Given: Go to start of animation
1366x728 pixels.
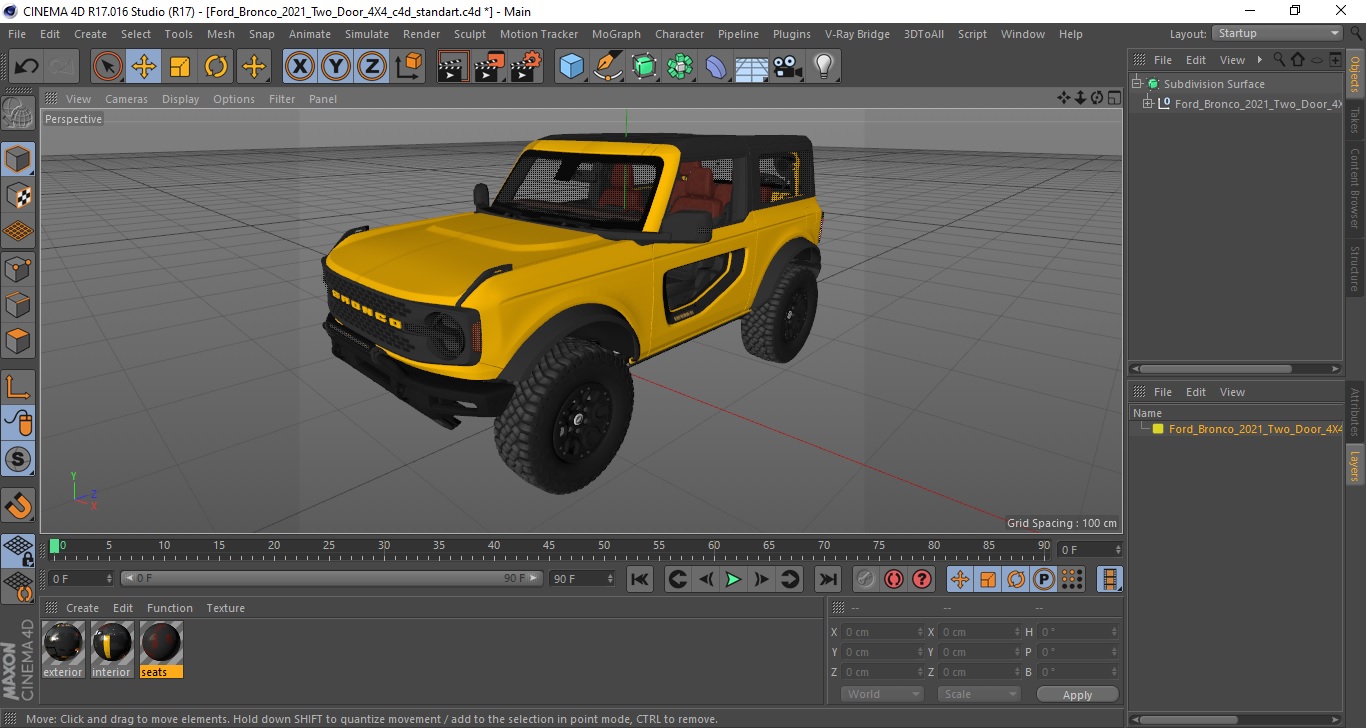Looking at the screenshot, I should (640, 579).
